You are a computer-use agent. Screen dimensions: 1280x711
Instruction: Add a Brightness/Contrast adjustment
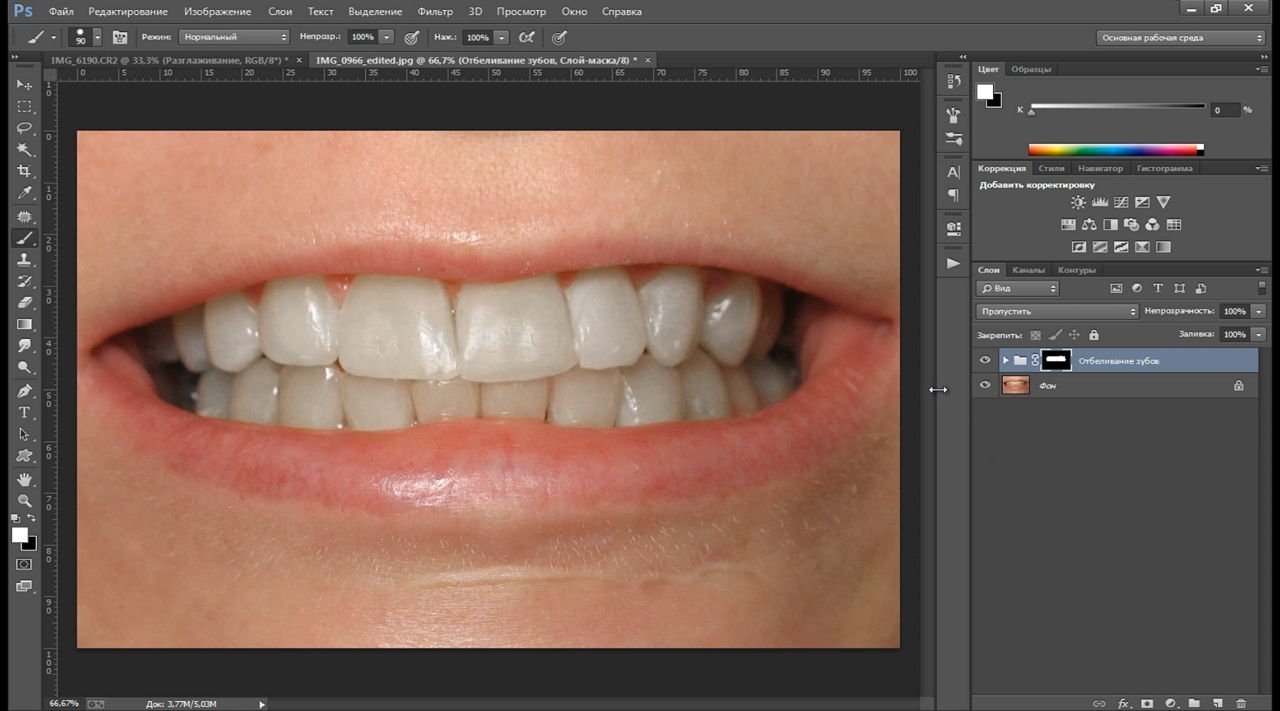point(1078,203)
